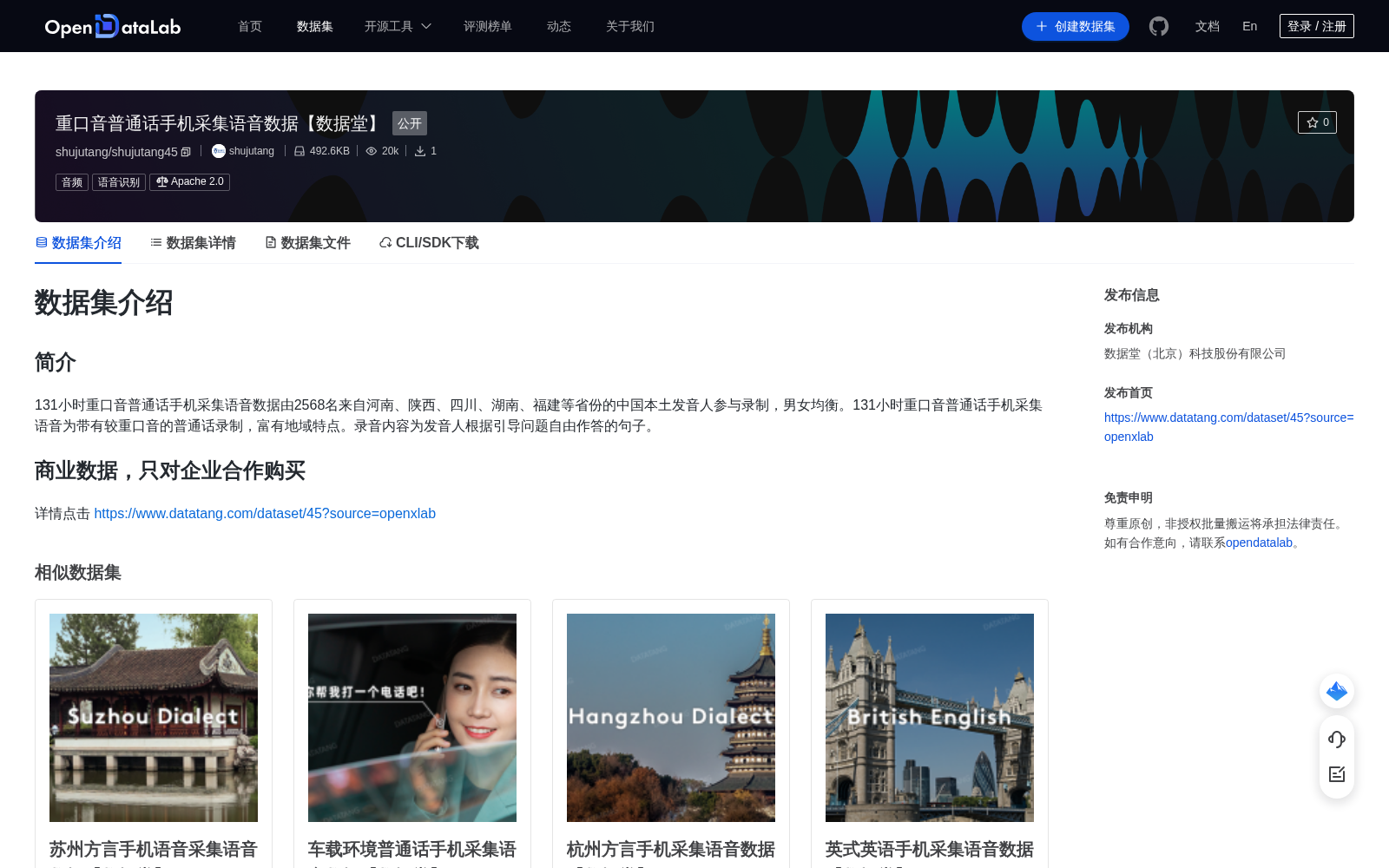Open the Suzhou Dialect thumbnail
Viewport: 1389px width, 868px height.
pos(154,718)
